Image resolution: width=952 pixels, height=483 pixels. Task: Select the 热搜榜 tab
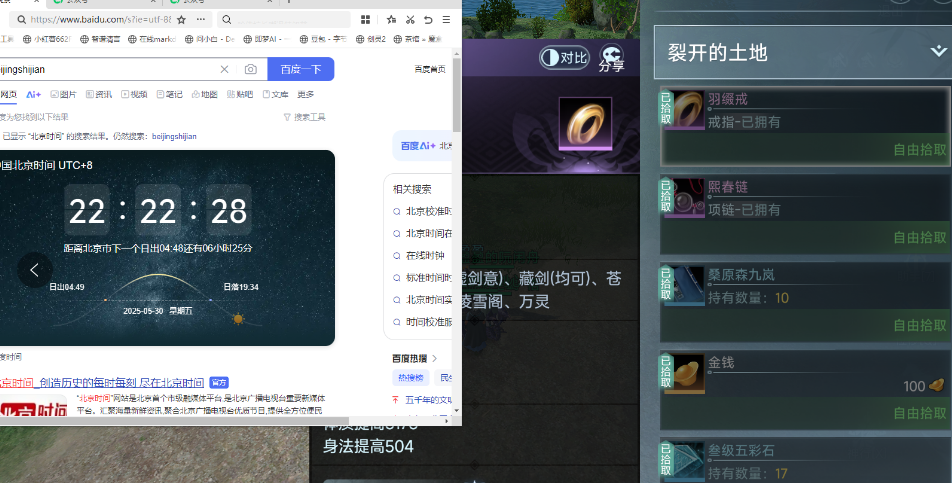tap(411, 377)
